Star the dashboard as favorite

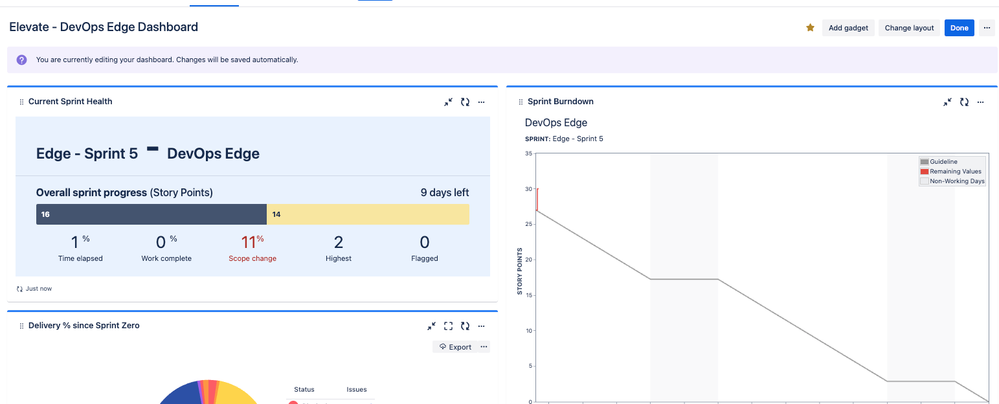pos(810,28)
